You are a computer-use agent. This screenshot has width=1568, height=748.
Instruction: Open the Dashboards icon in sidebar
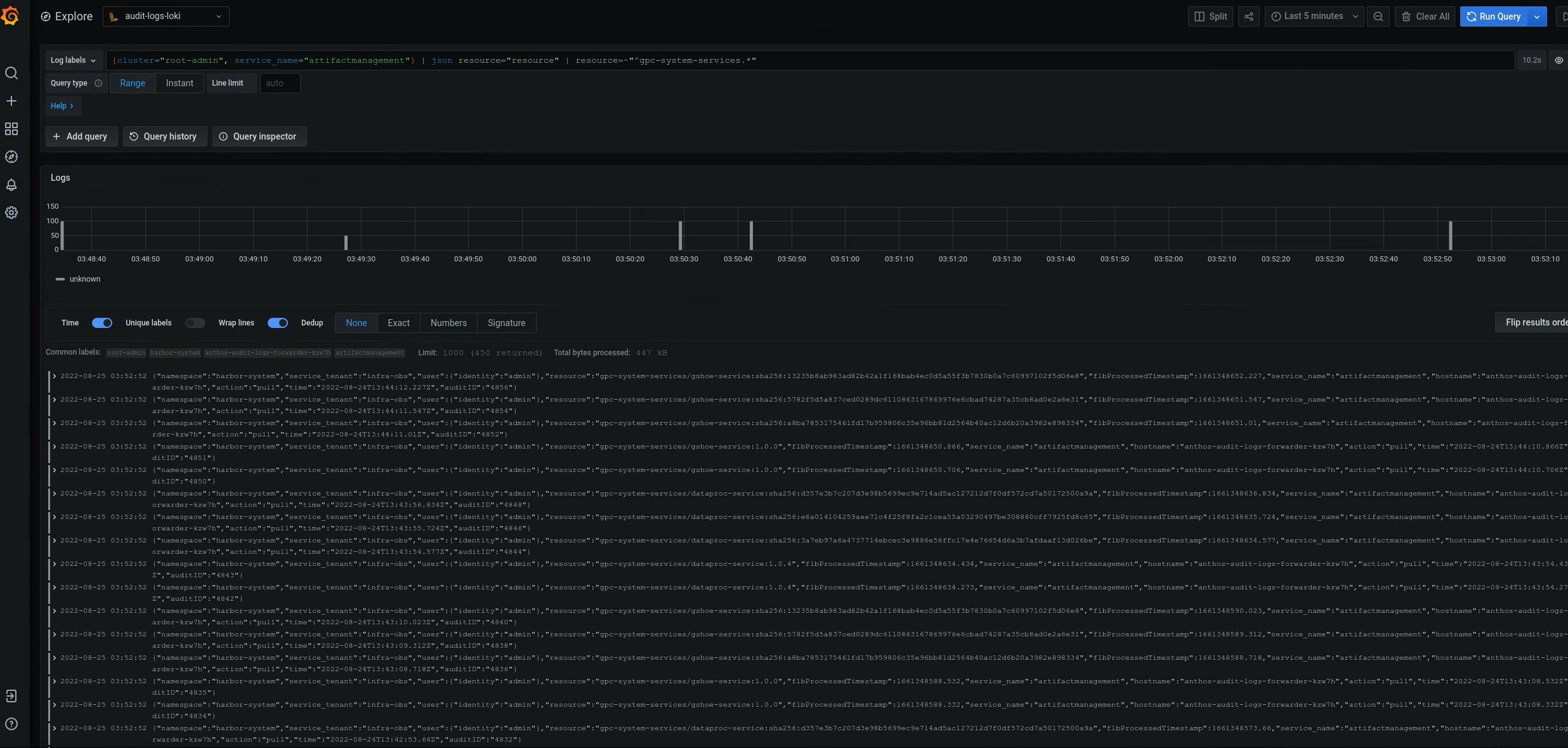point(11,129)
